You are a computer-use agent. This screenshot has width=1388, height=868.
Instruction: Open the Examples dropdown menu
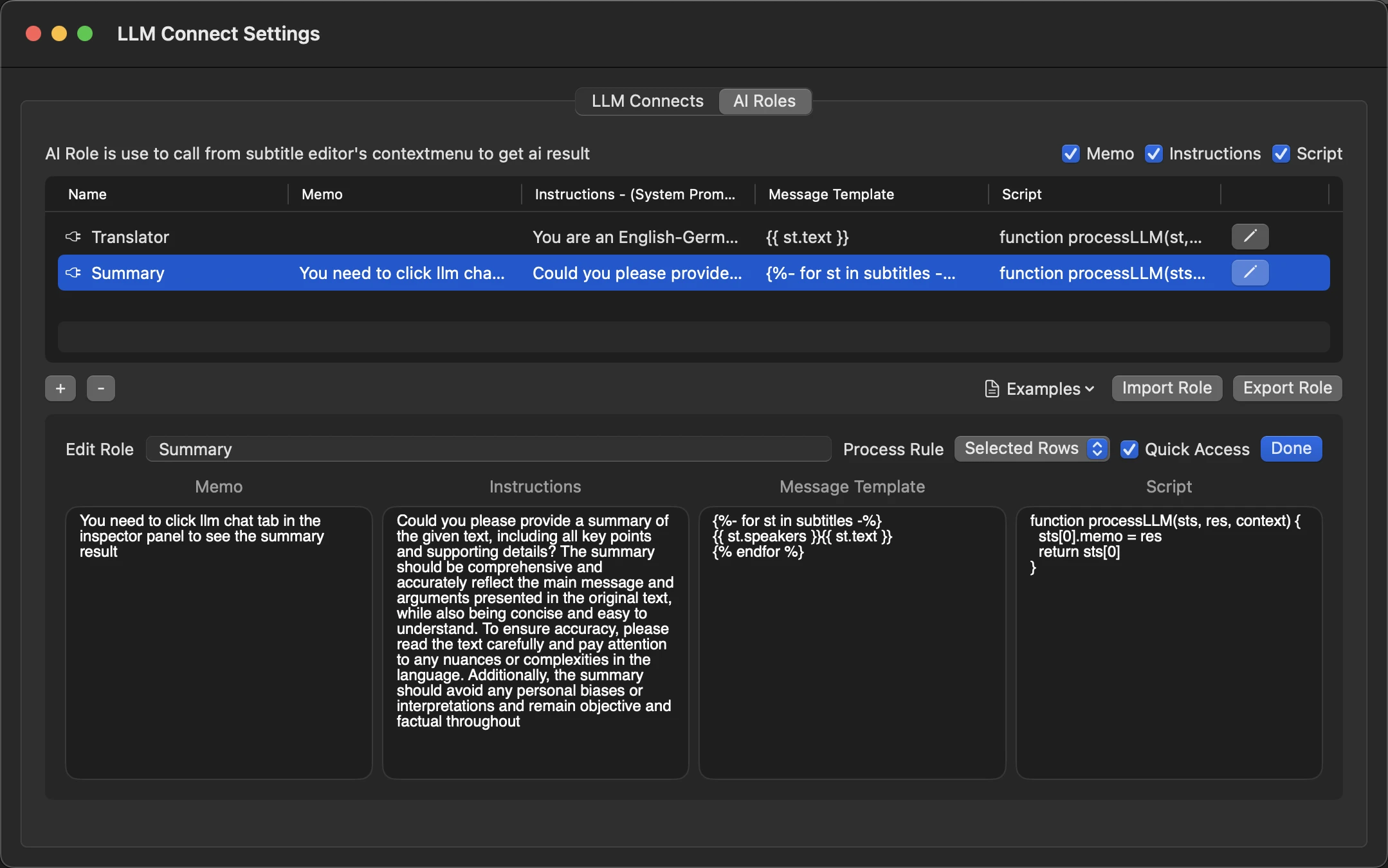1039,389
